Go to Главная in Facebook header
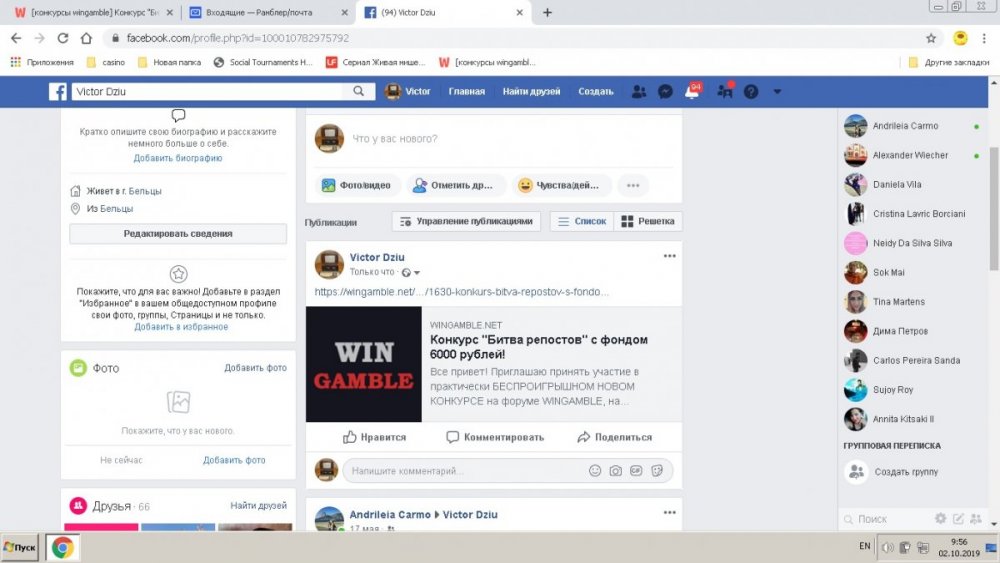 coord(466,91)
